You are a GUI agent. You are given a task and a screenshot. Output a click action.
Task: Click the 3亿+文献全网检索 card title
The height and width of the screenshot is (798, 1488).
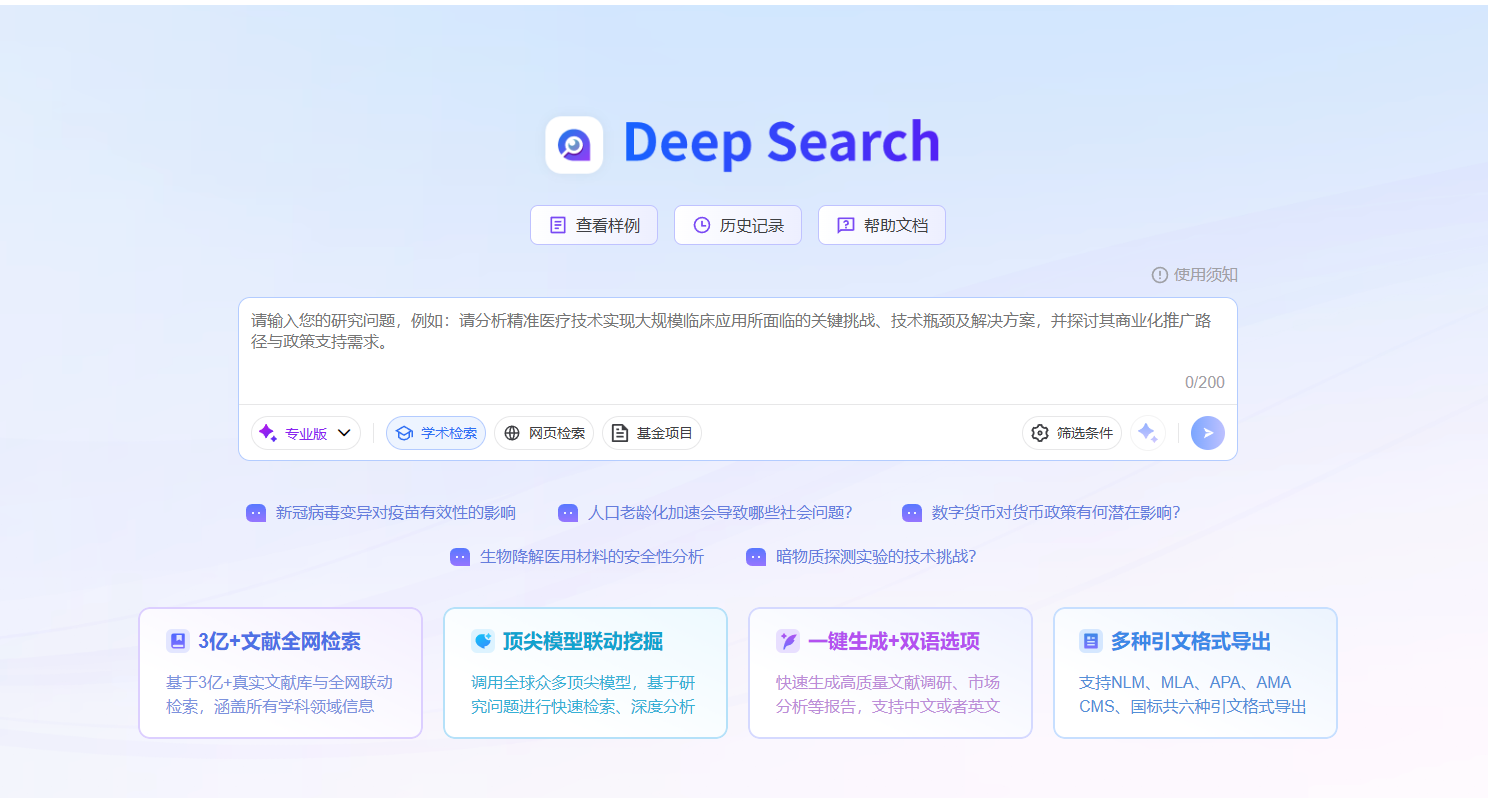click(279, 641)
